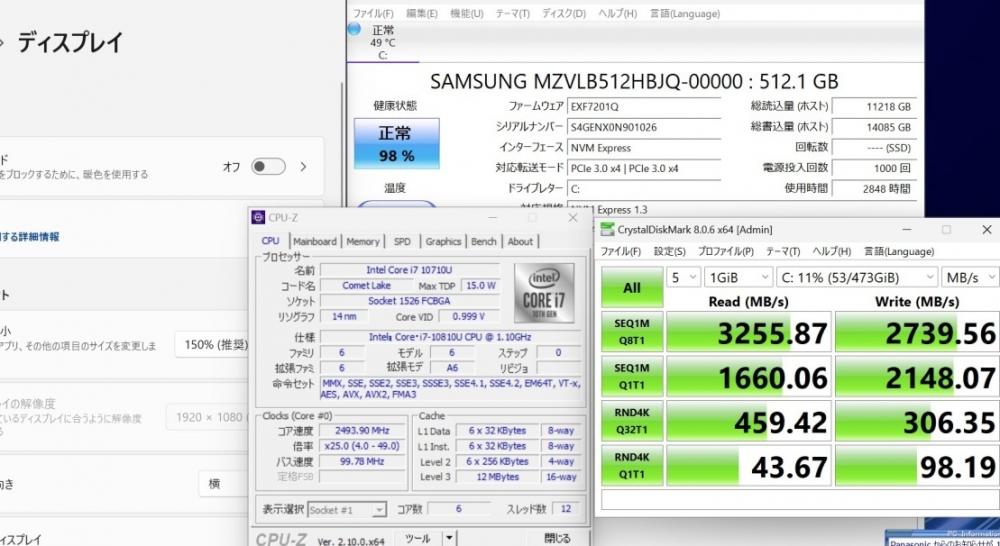Image resolution: width=1000 pixels, height=546 pixels.
Task: Open ディスク(D) menu in CrystalDiskInfo
Action: click(564, 13)
